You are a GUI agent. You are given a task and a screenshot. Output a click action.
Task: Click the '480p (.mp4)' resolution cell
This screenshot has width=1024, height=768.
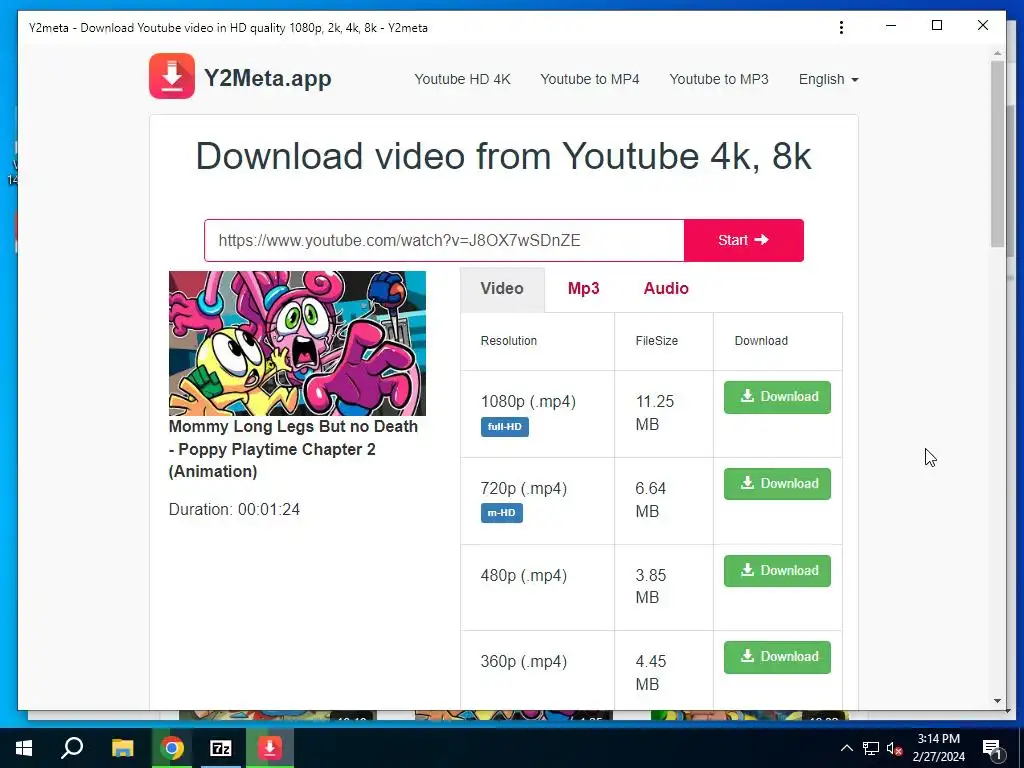tap(537, 587)
